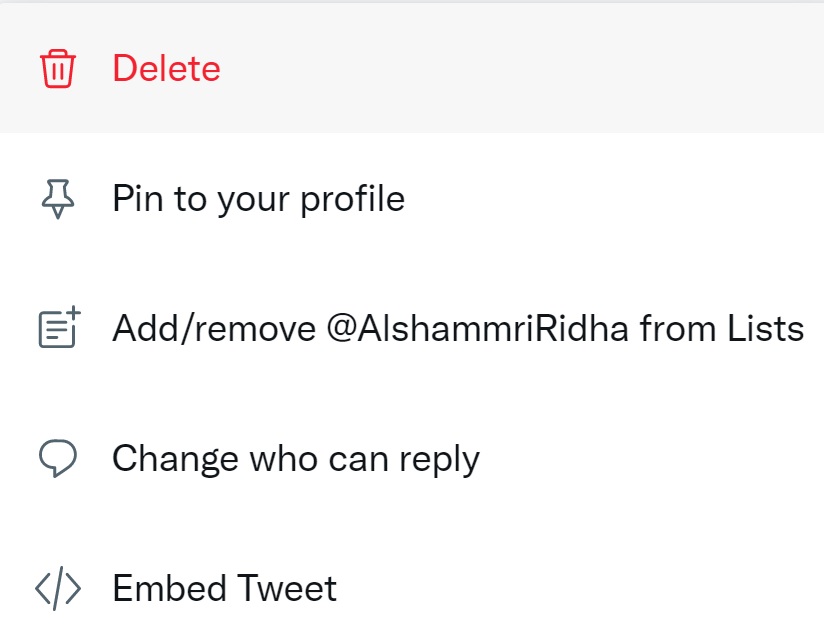Viewport: 824px width, 636px height.
Task: Click the 'Change who can reply' label
Action: coord(296,459)
